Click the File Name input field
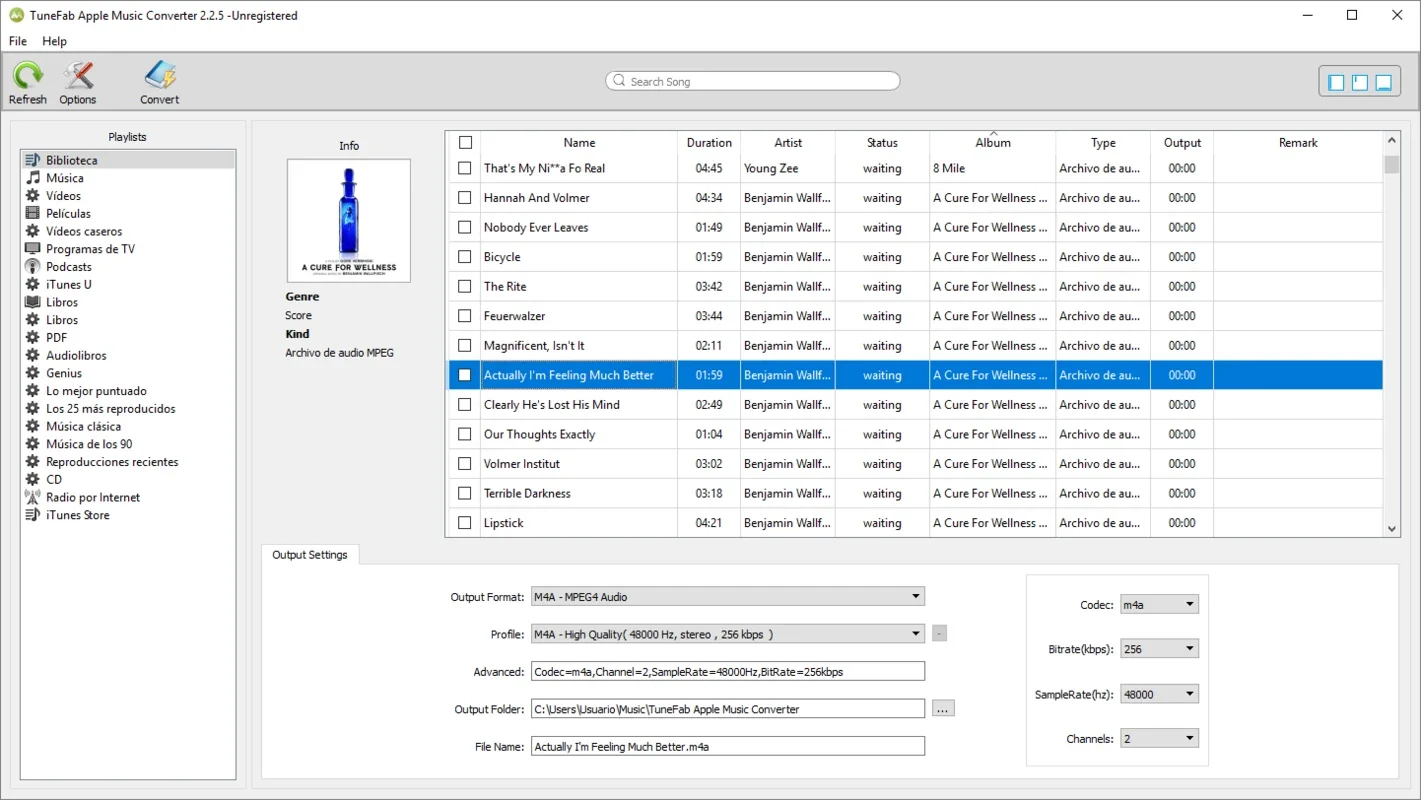1421x800 pixels. 728,747
